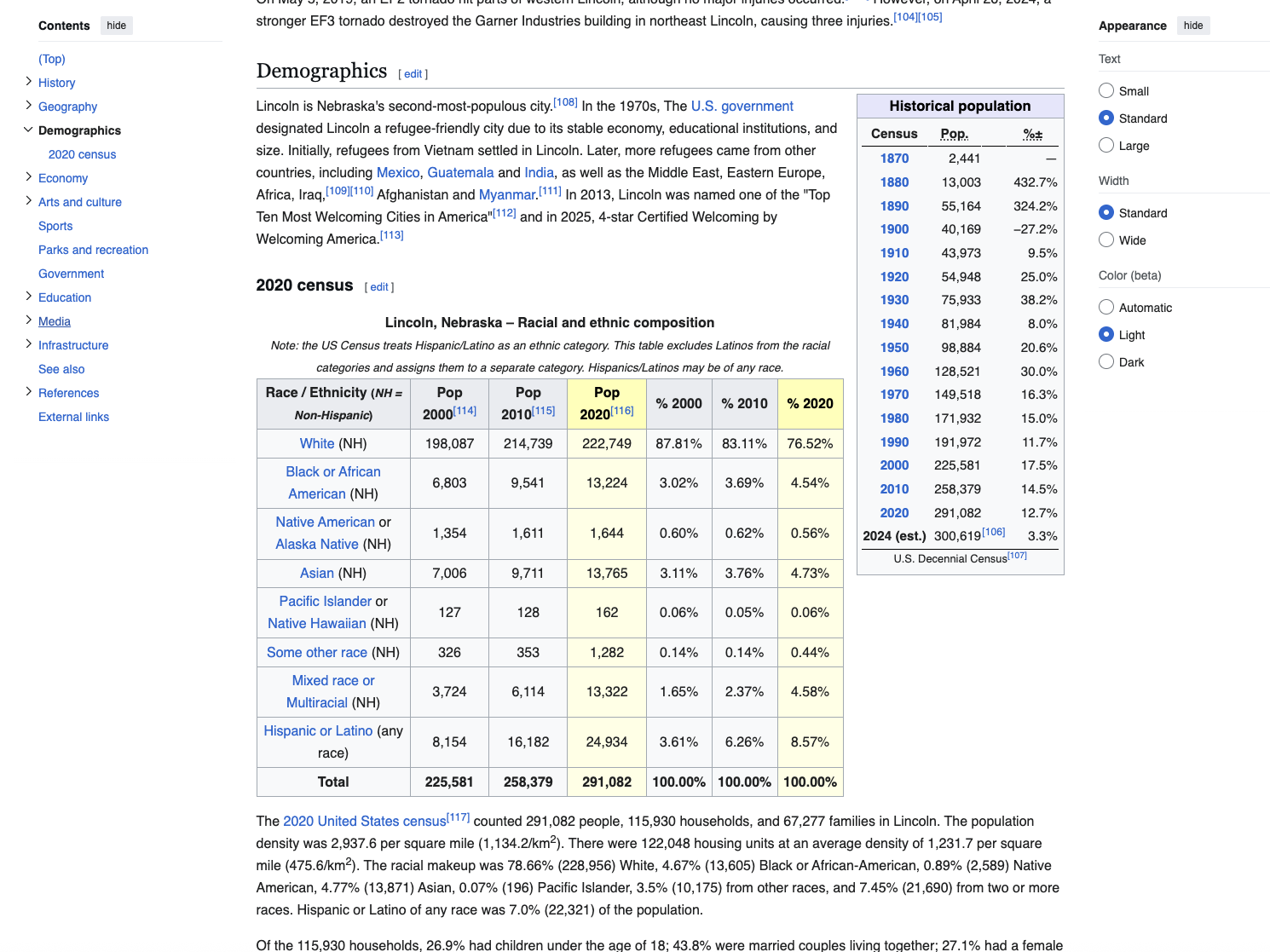Select the Small text size radio button
This screenshot has height=952, width=1270.
pos(1106,90)
